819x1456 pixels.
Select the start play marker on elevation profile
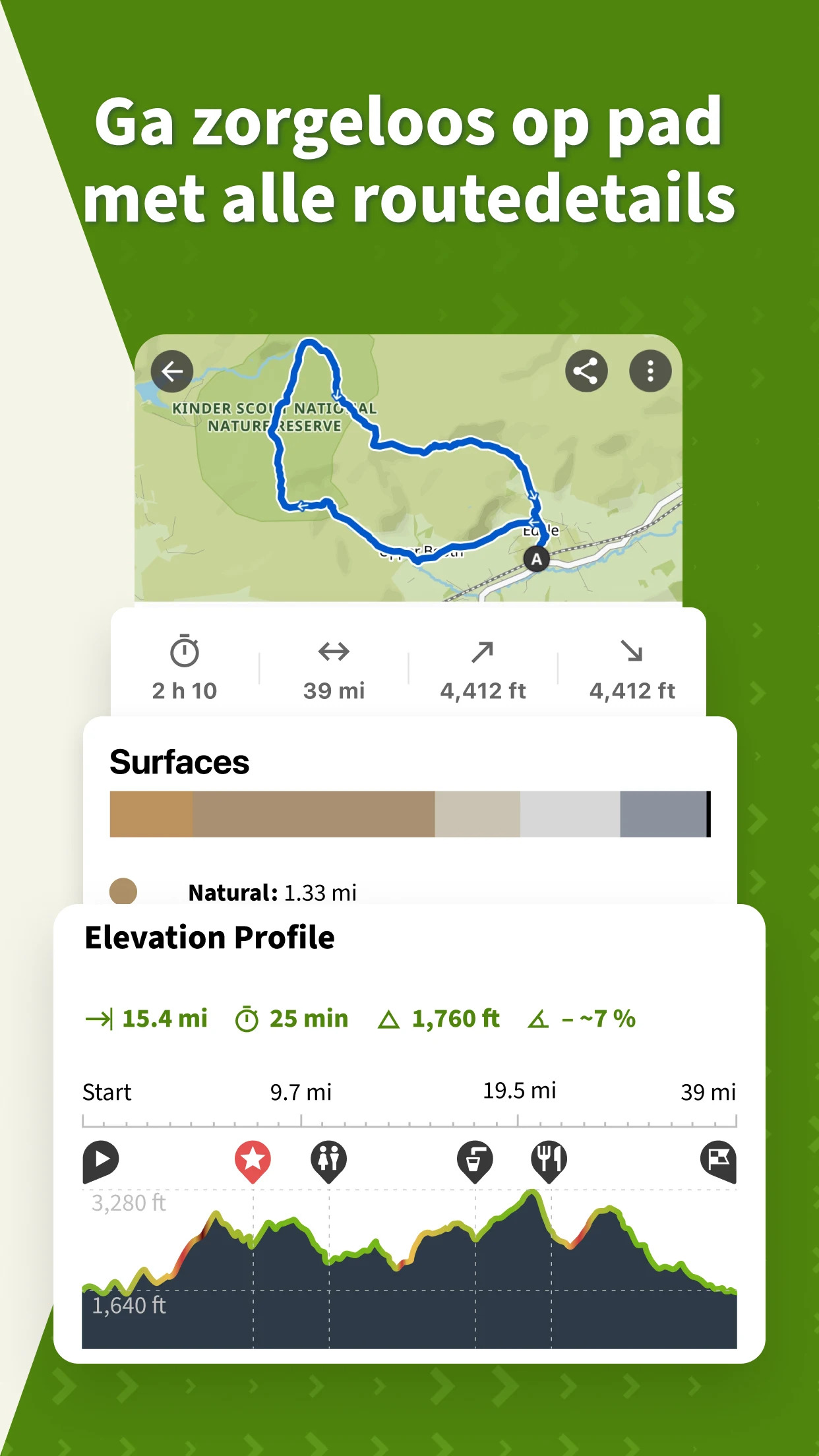(x=100, y=1161)
